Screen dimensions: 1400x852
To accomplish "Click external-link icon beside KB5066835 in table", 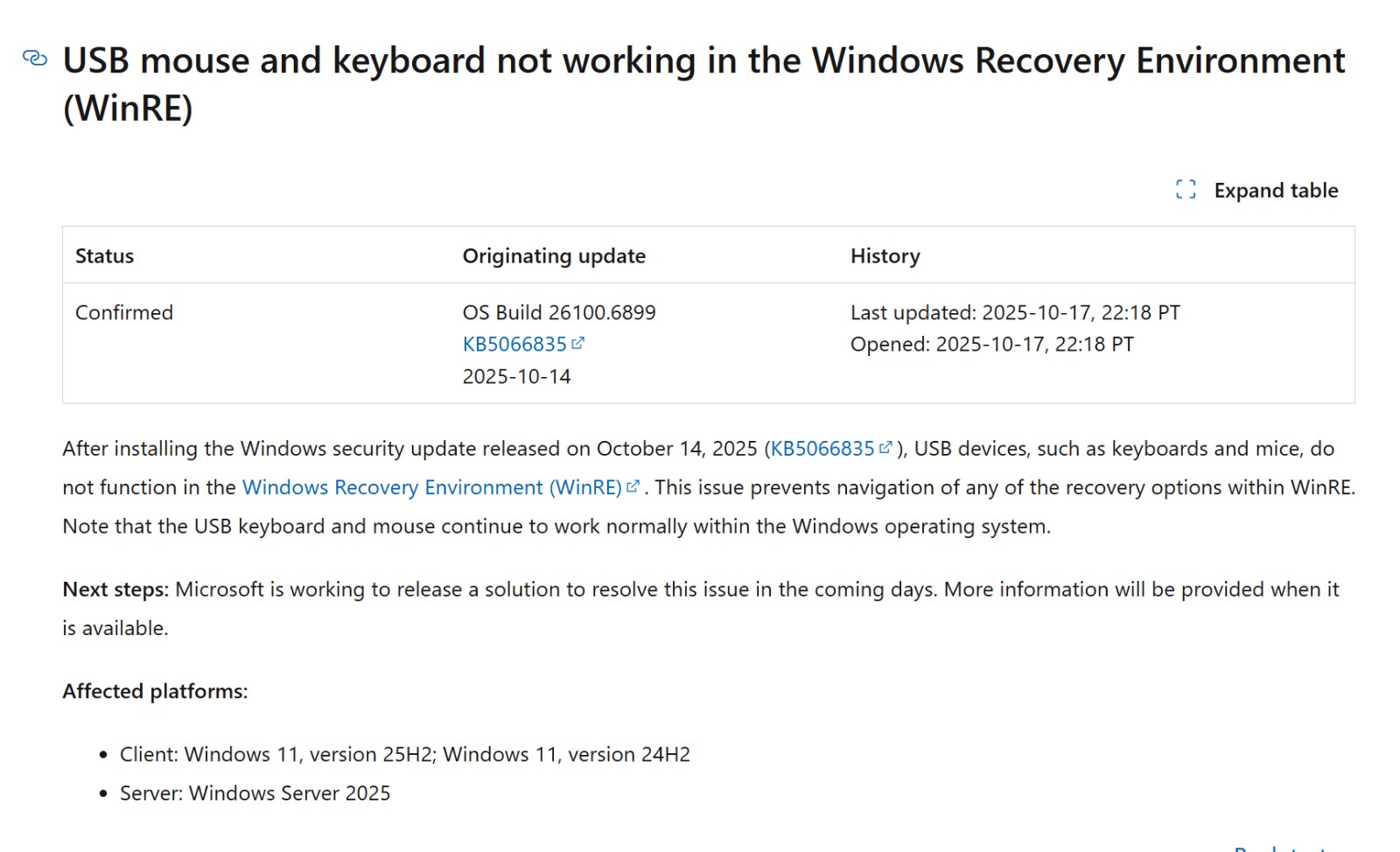I will coord(577,344).
